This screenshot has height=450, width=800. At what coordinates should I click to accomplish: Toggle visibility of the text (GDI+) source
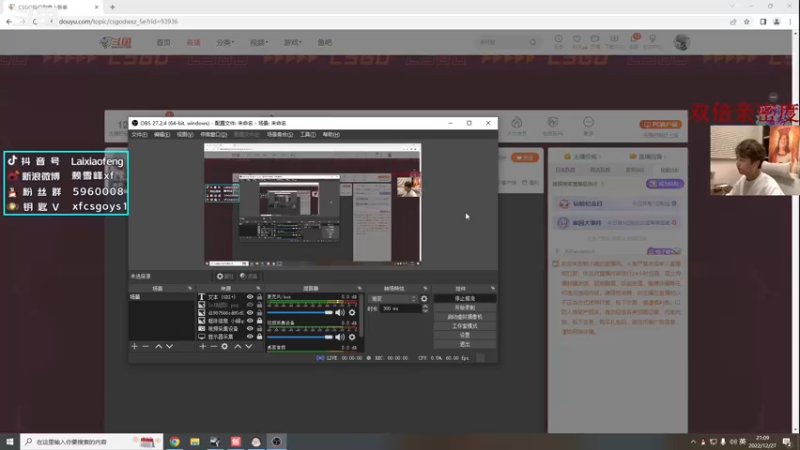coord(250,296)
